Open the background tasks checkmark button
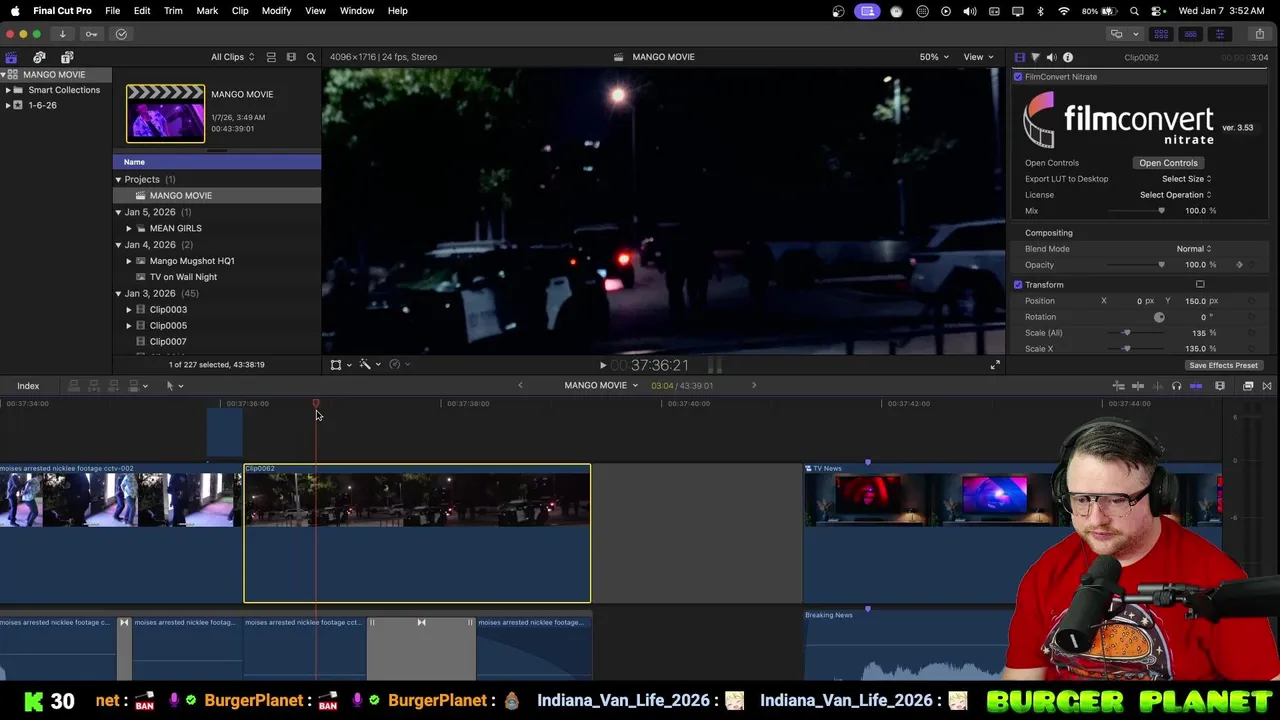Image resolution: width=1280 pixels, height=720 pixels. click(x=121, y=34)
